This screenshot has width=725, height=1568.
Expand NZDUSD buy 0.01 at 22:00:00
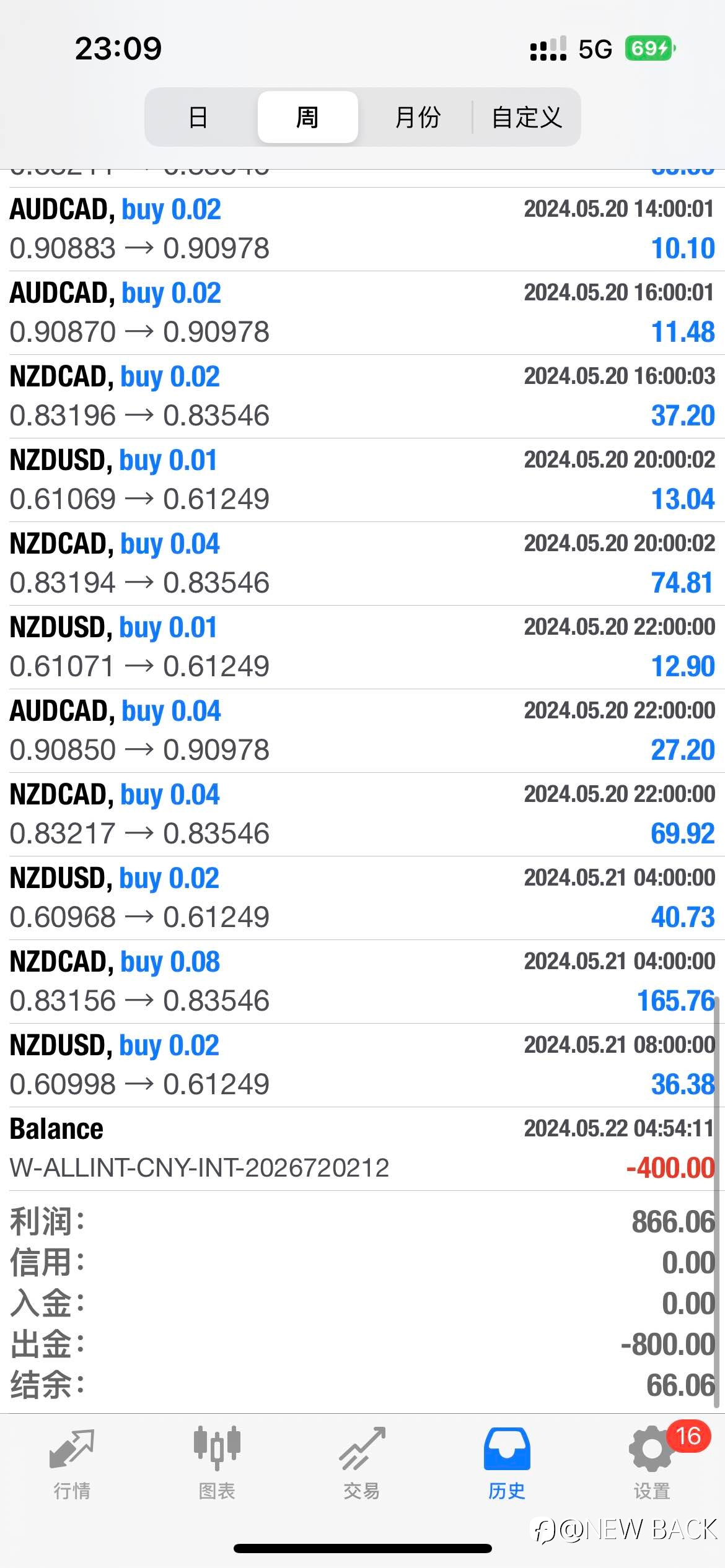362,647
